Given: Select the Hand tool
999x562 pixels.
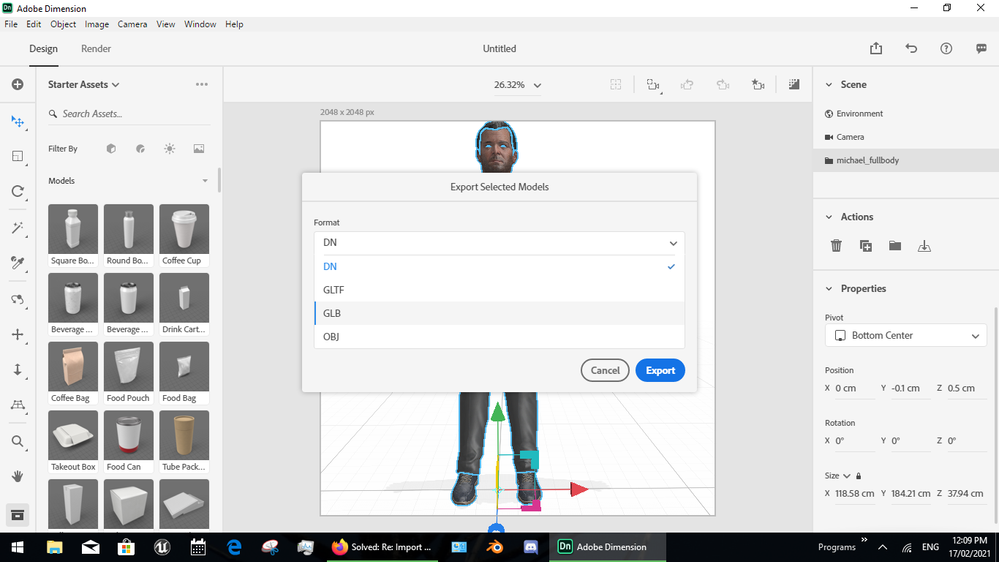Looking at the screenshot, I should tap(17, 476).
